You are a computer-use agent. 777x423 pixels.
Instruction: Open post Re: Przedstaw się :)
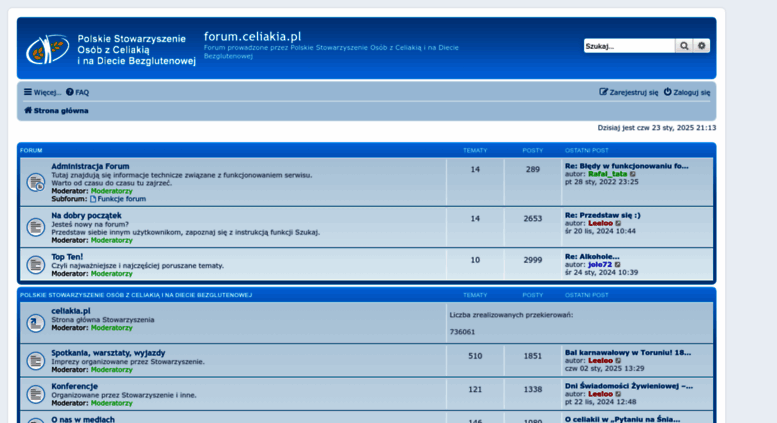pyautogui.click(x=603, y=215)
